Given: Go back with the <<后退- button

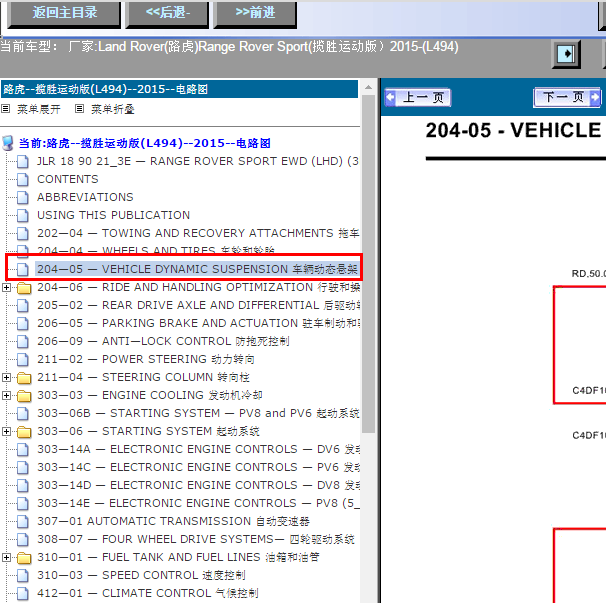Looking at the screenshot, I should [167, 14].
